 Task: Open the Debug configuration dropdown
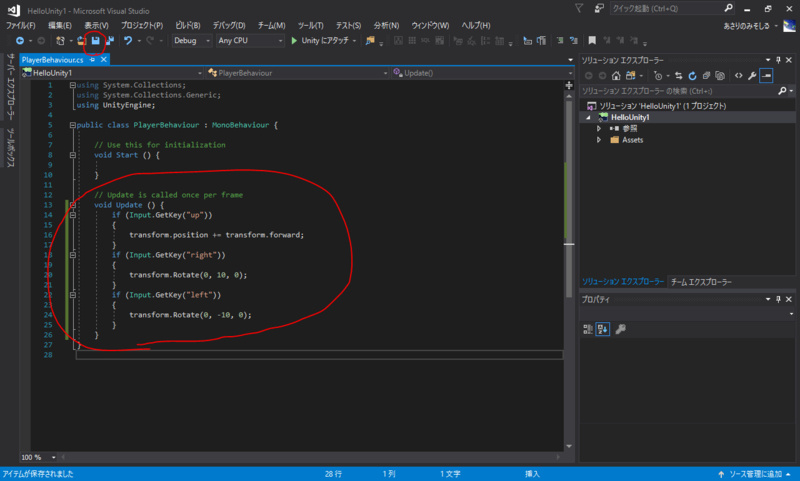coord(191,41)
